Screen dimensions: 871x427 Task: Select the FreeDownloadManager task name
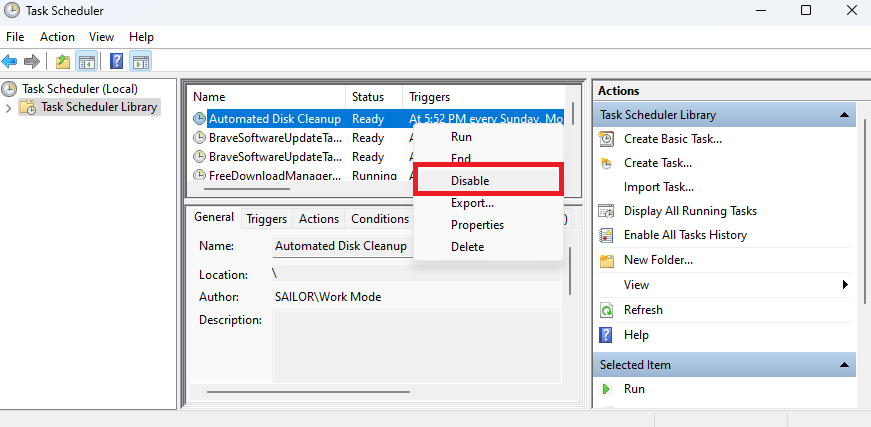pyautogui.click(x=275, y=176)
